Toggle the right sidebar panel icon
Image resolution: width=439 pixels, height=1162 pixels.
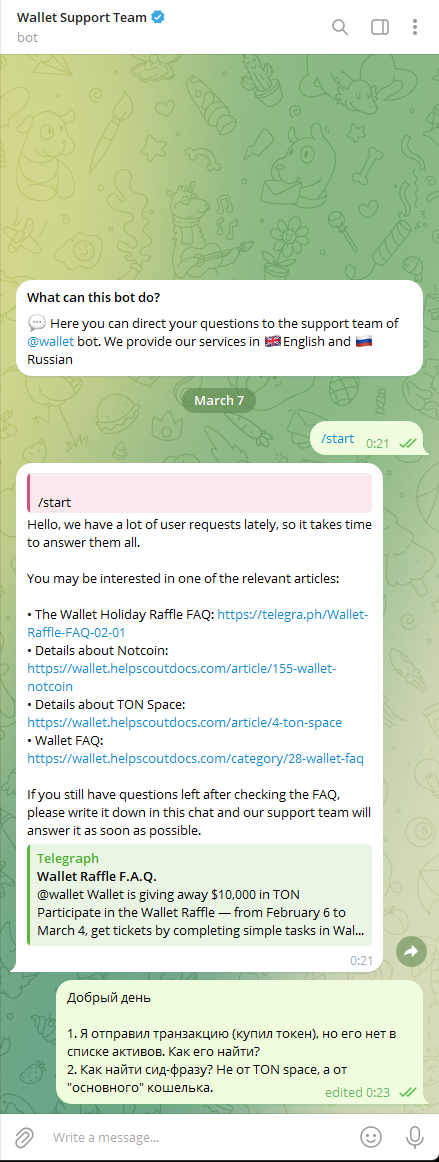(380, 27)
